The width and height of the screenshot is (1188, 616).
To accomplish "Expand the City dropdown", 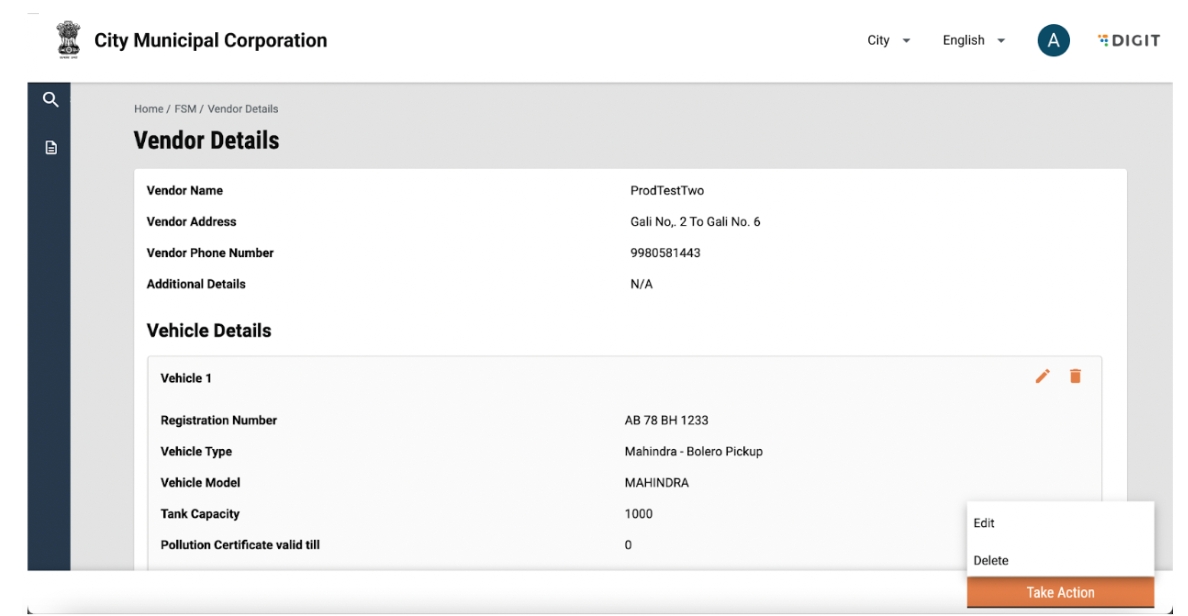I will pos(888,41).
